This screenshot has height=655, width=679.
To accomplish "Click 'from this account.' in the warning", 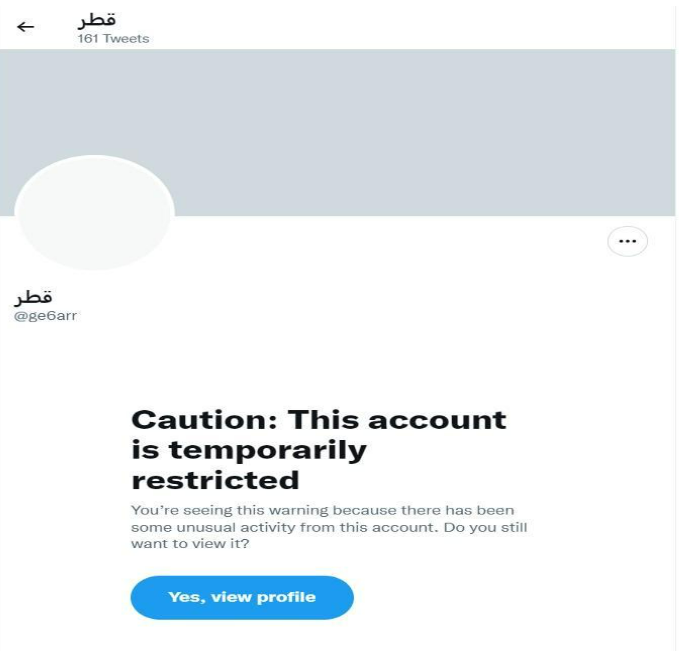I will click(x=368, y=527).
